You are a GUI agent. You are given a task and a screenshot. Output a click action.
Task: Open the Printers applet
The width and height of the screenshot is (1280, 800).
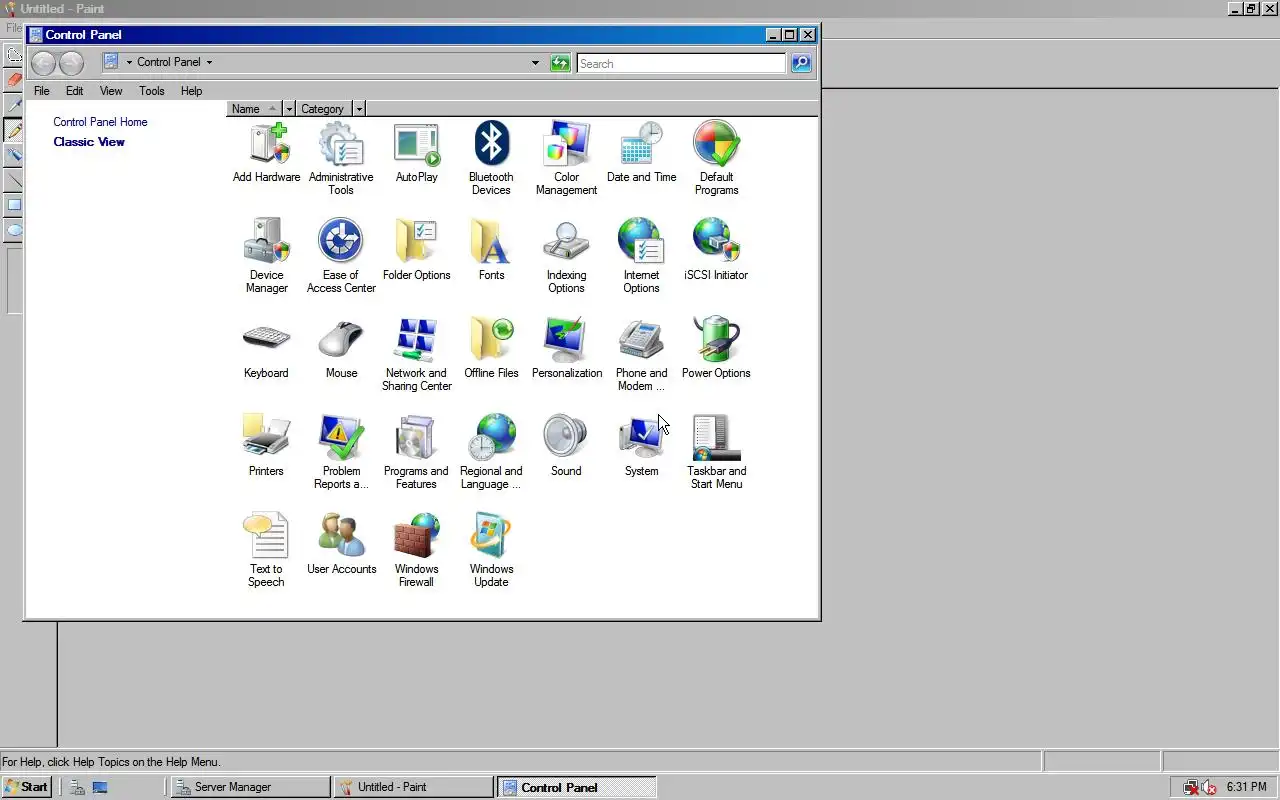pos(266,447)
